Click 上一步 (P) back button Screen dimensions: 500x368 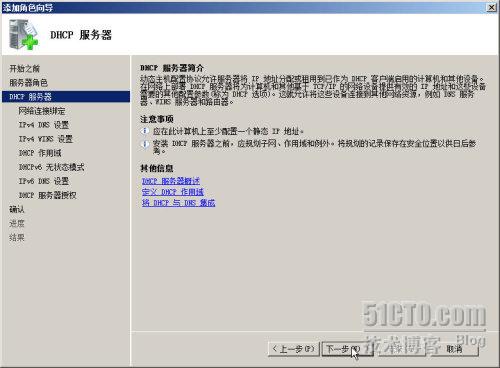pyautogui.click(x=294, y=349)
